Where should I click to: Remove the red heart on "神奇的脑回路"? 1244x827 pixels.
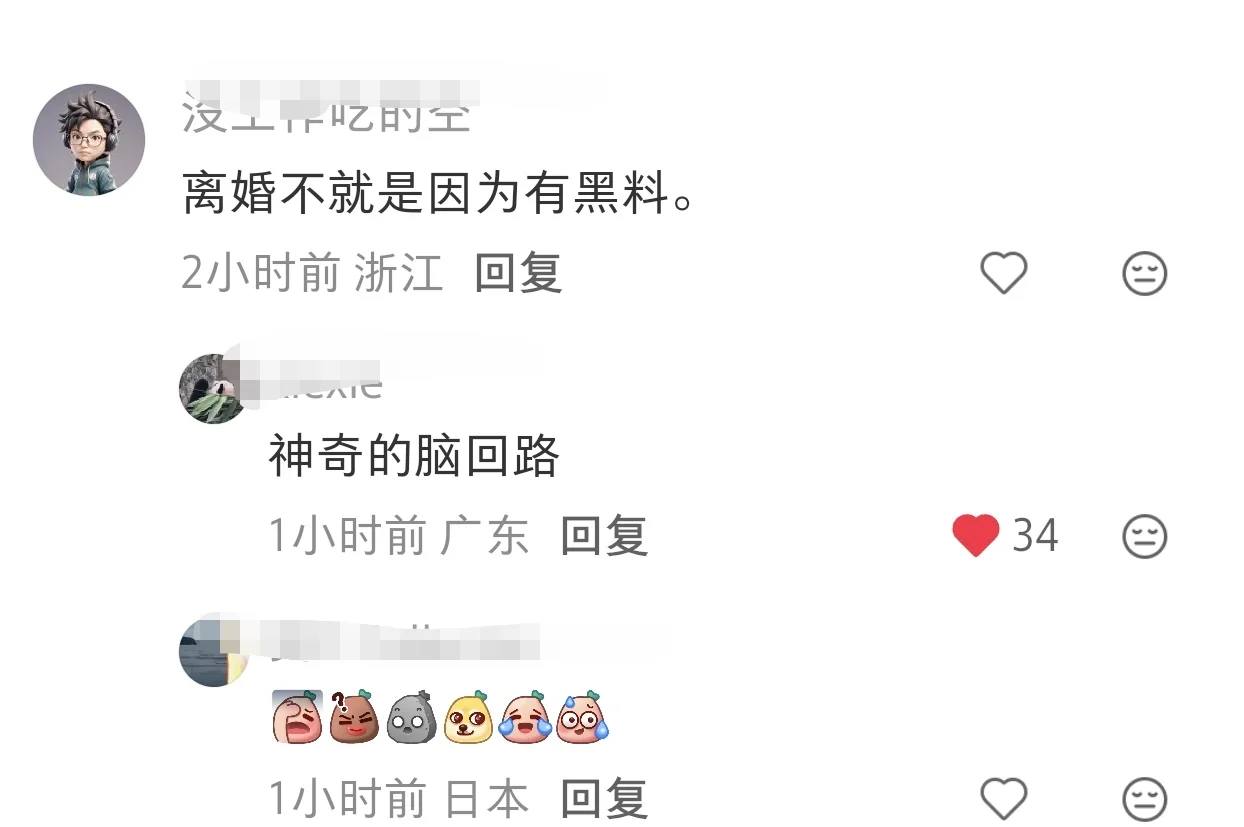976,536
